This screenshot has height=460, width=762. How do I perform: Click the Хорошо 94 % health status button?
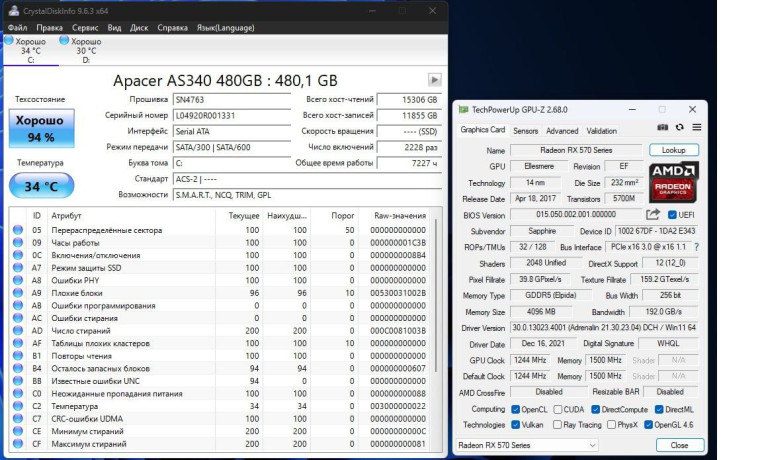[x=42, y=128]
